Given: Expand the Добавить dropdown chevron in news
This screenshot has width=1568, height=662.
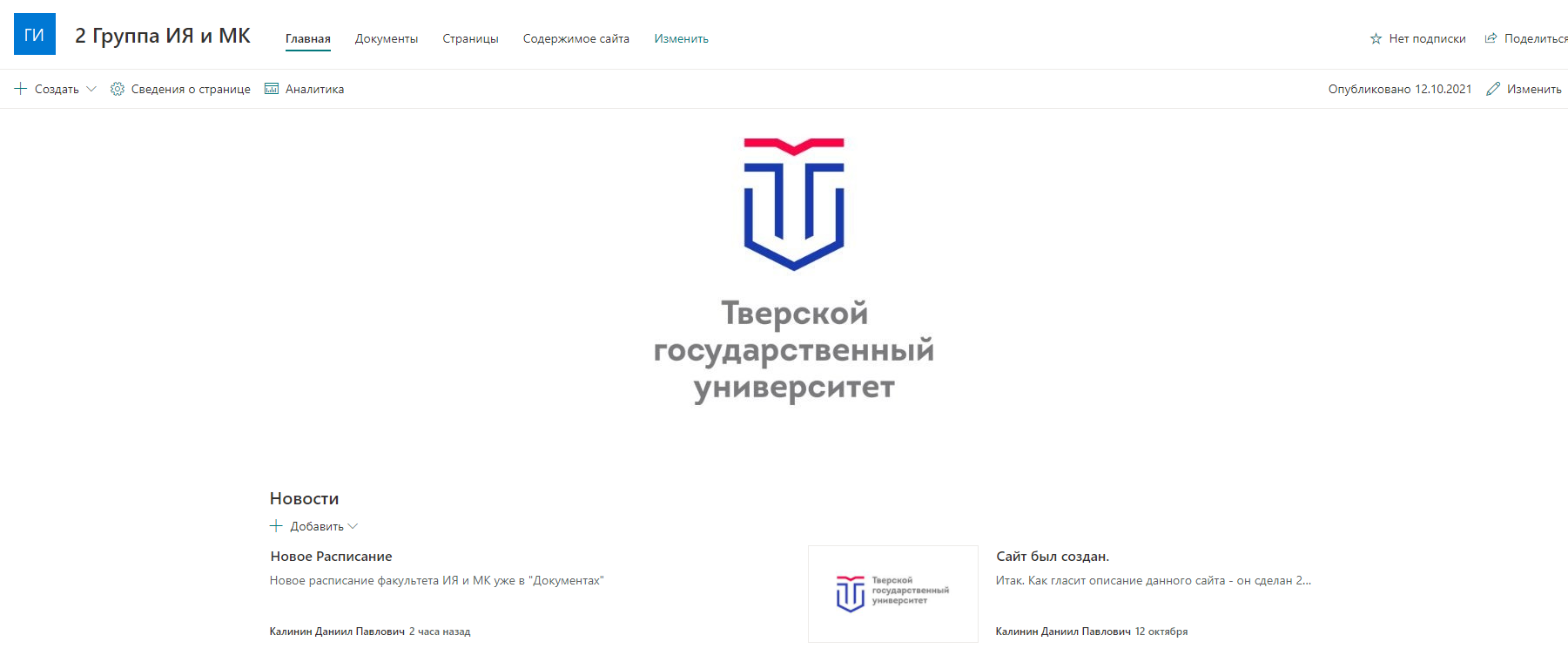Looking at the screenshot, I should pyautogui.click(x=353, y=526).
